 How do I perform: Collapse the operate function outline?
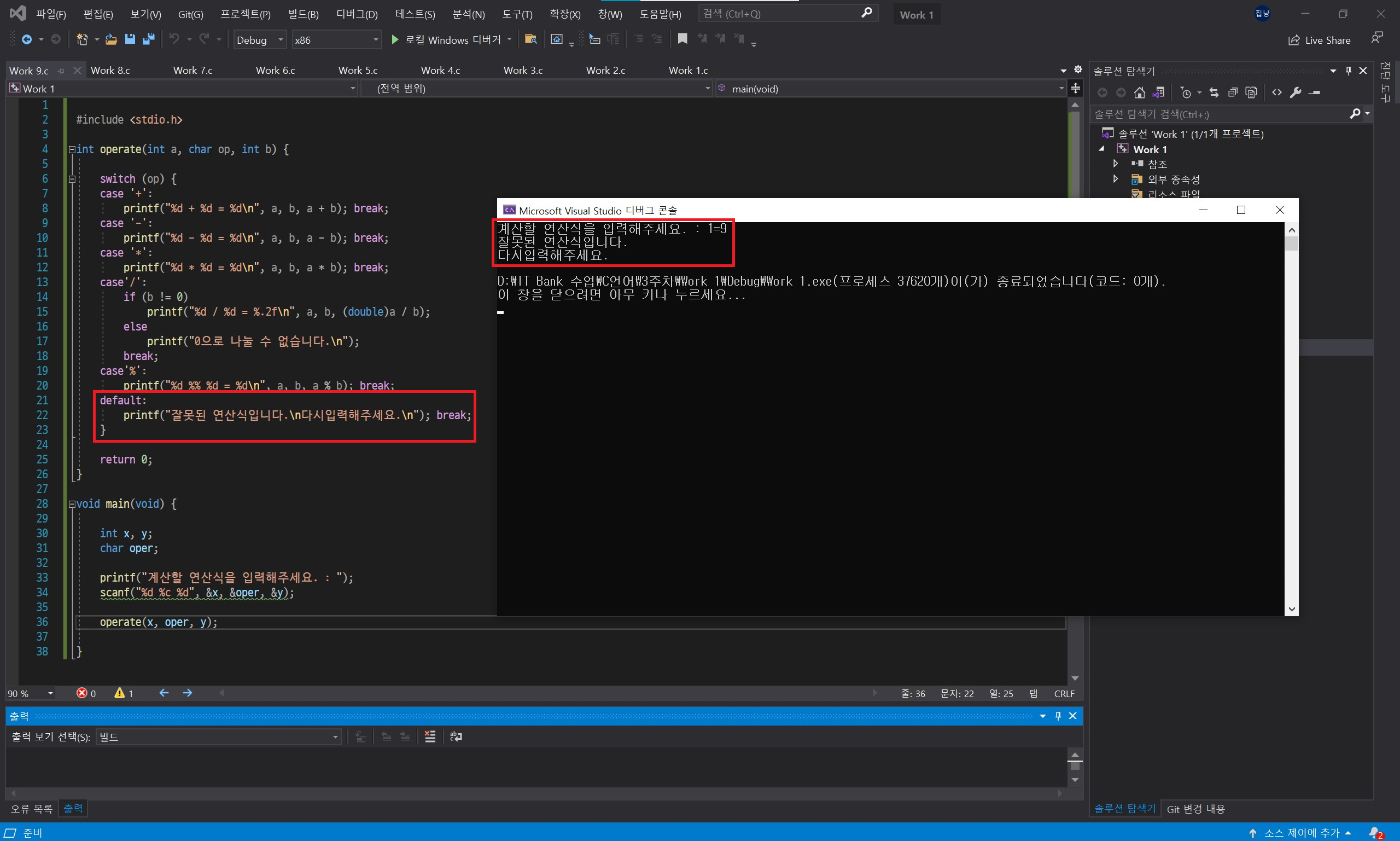[x=72, y=149]
